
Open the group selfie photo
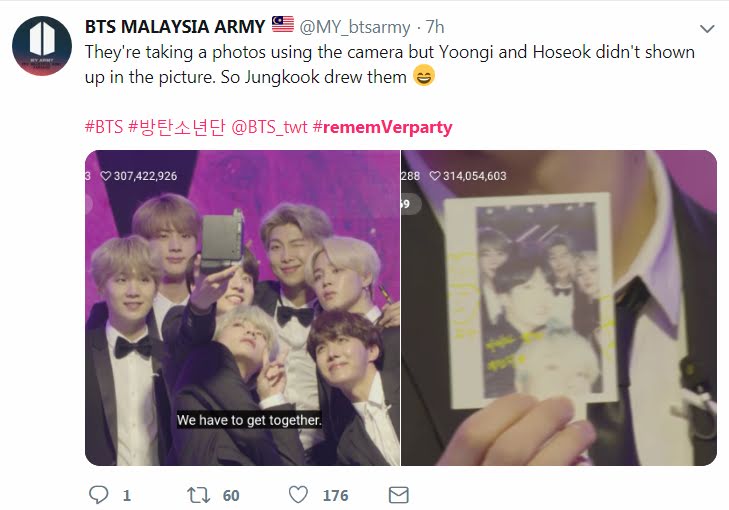tap(242, 308)
